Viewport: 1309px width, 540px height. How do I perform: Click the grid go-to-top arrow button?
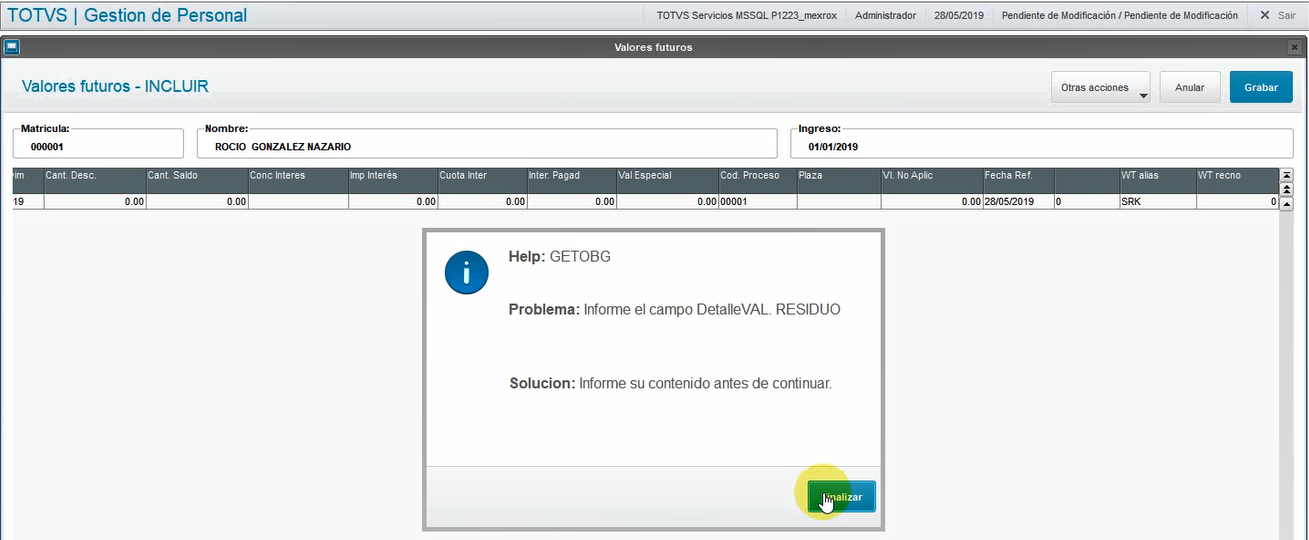tap(1286, 175)
